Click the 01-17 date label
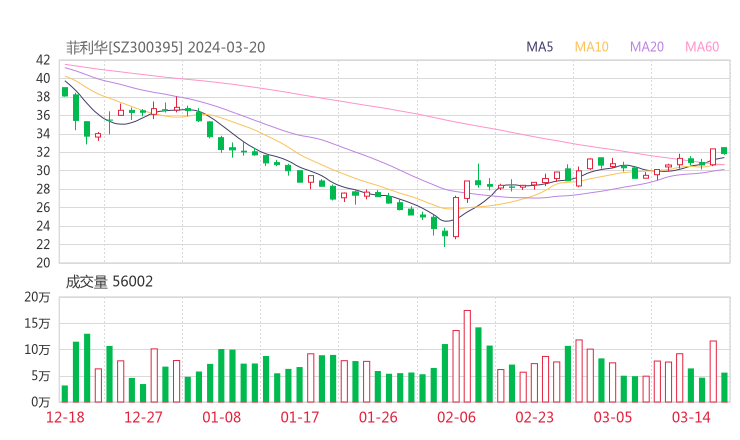Screen dimensions: 740x440 tap(300, 417)
